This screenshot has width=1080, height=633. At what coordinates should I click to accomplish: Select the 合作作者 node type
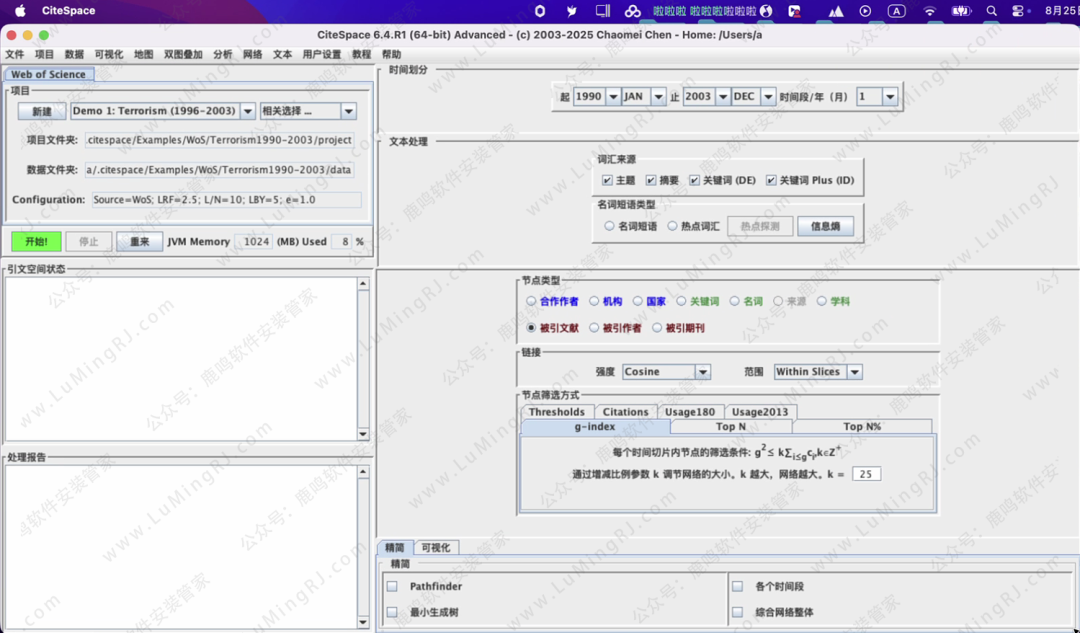pyautogui.click(x=532, y=301)
